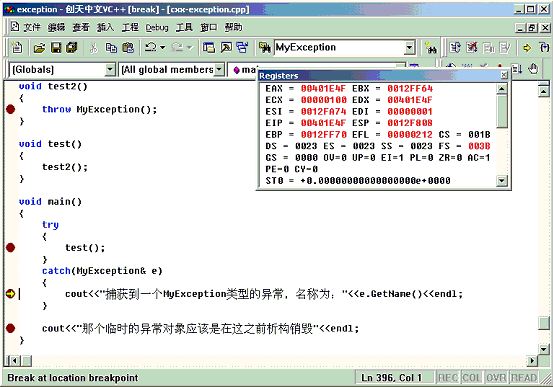The width and height of the screenshot is (553, 387).
Task: Click the horizontal scroll right arrow
Action: click(x=532, y=361)
